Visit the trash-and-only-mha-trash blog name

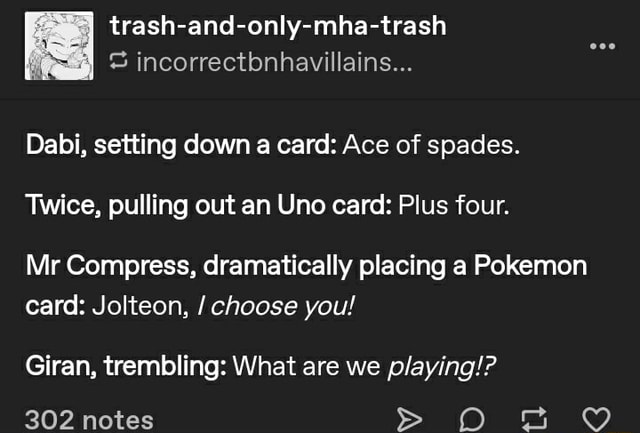278,25
